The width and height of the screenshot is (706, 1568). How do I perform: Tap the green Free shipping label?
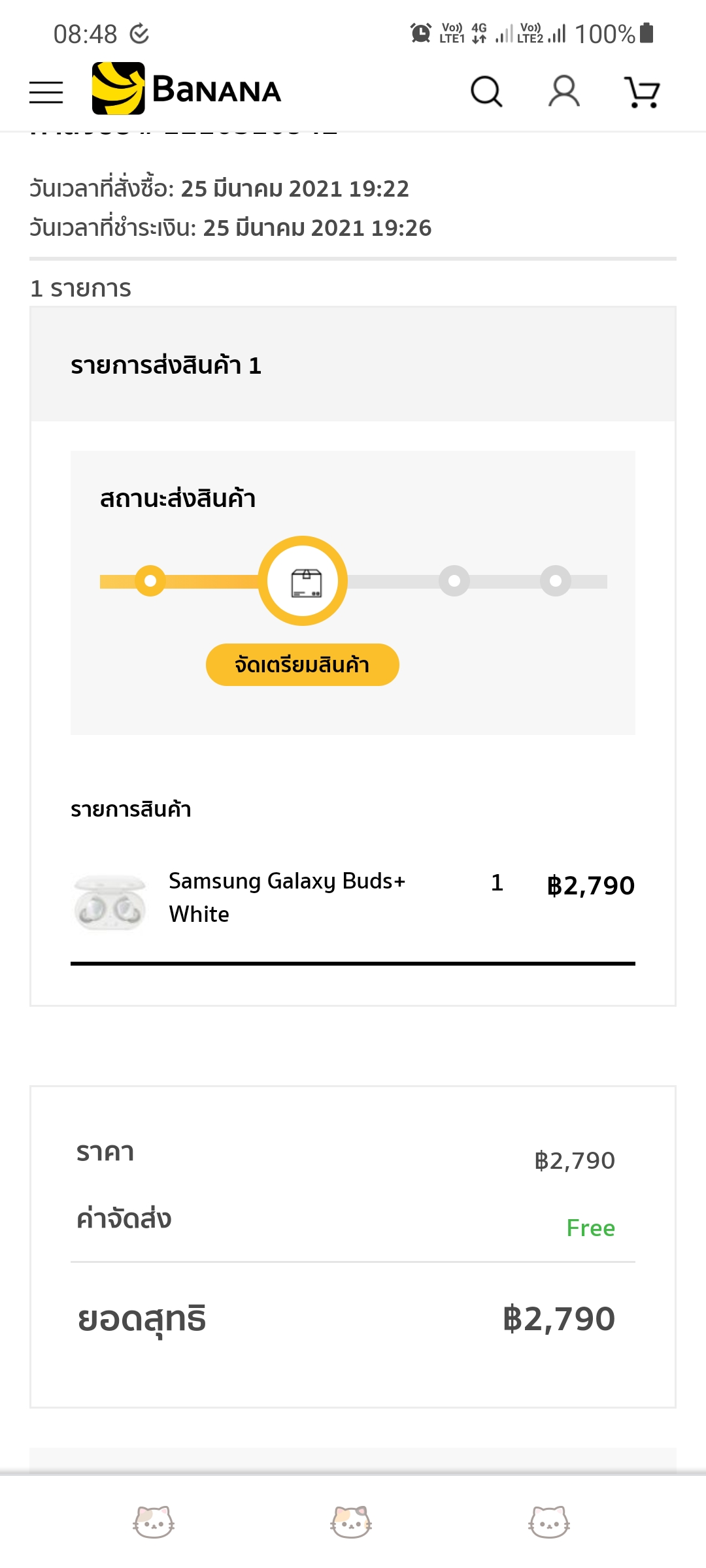click(x=590, y=1228)
